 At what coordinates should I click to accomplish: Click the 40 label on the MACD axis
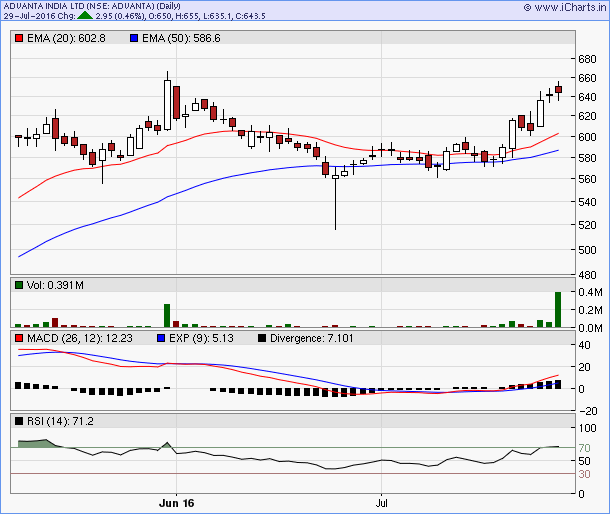[x=584, y=345]
